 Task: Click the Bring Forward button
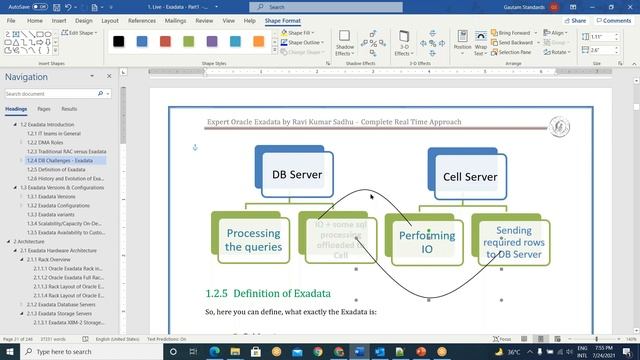510,33
